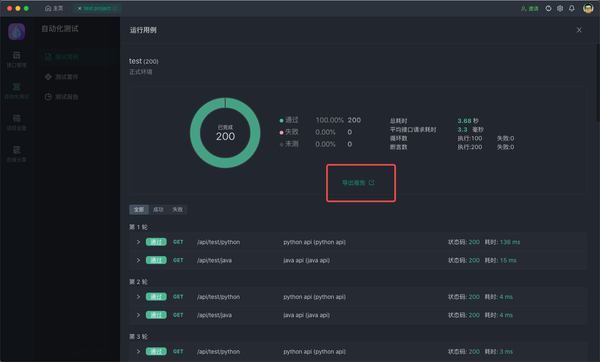Image resolution: width=600 pixels, height=362 pixels.
Task: Click the 自动化测试 panel heading
Action: (60, 28)
